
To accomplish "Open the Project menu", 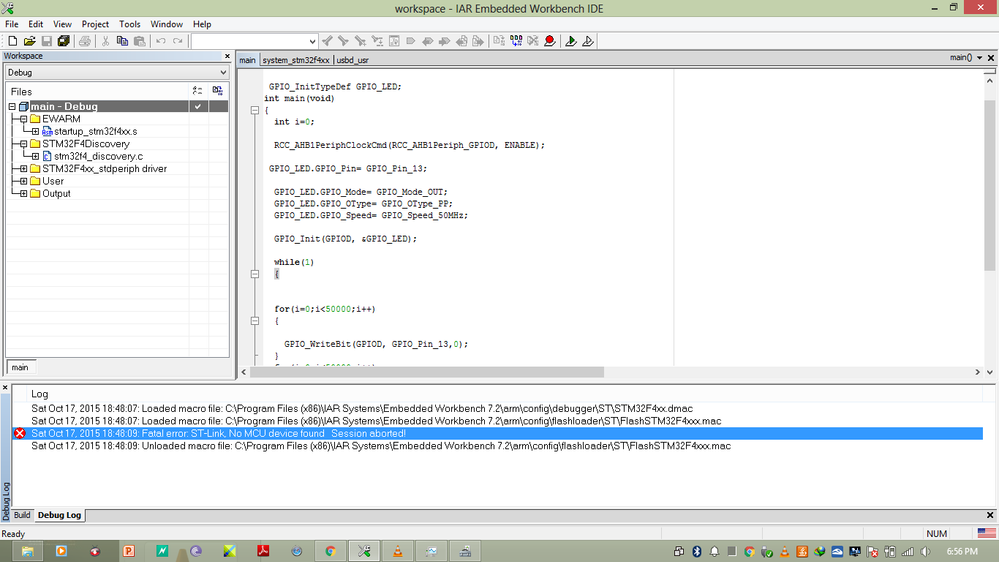I will (x=95, y=24).
